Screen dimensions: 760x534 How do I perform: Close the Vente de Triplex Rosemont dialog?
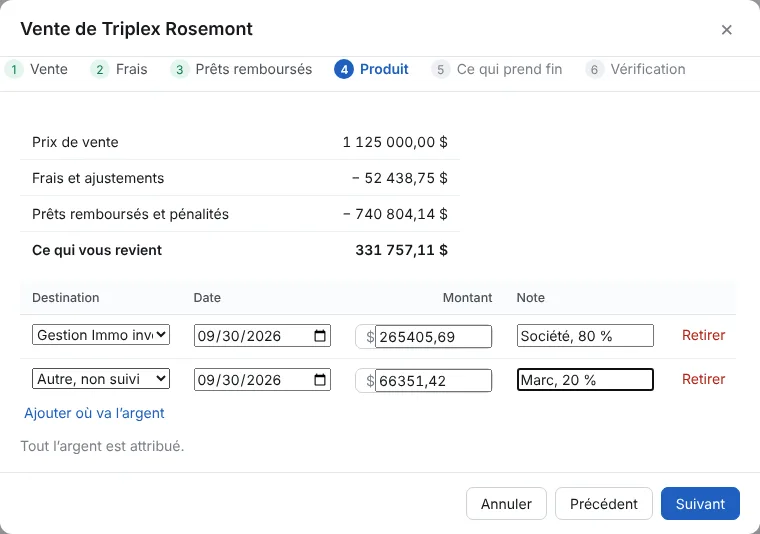click(x=726, y=30)
